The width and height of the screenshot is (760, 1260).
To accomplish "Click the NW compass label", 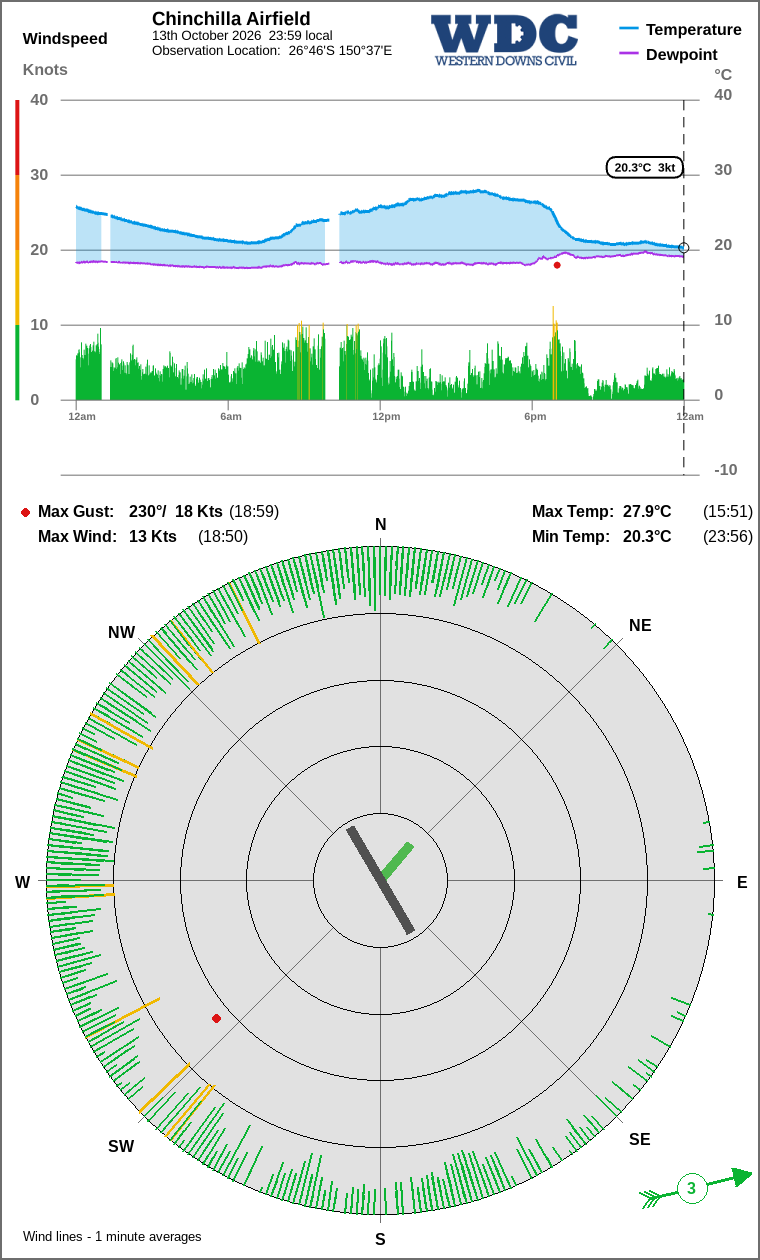I will (x=121, y=632).
